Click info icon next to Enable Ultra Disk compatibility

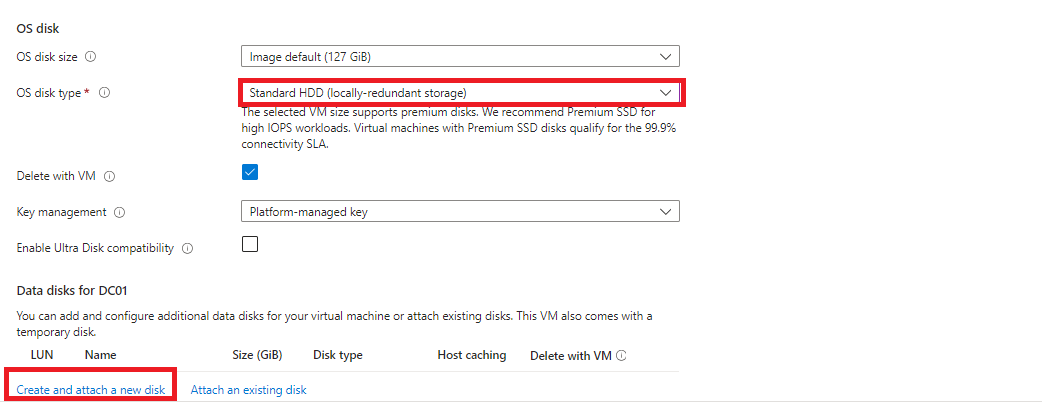tap(188, 248)
